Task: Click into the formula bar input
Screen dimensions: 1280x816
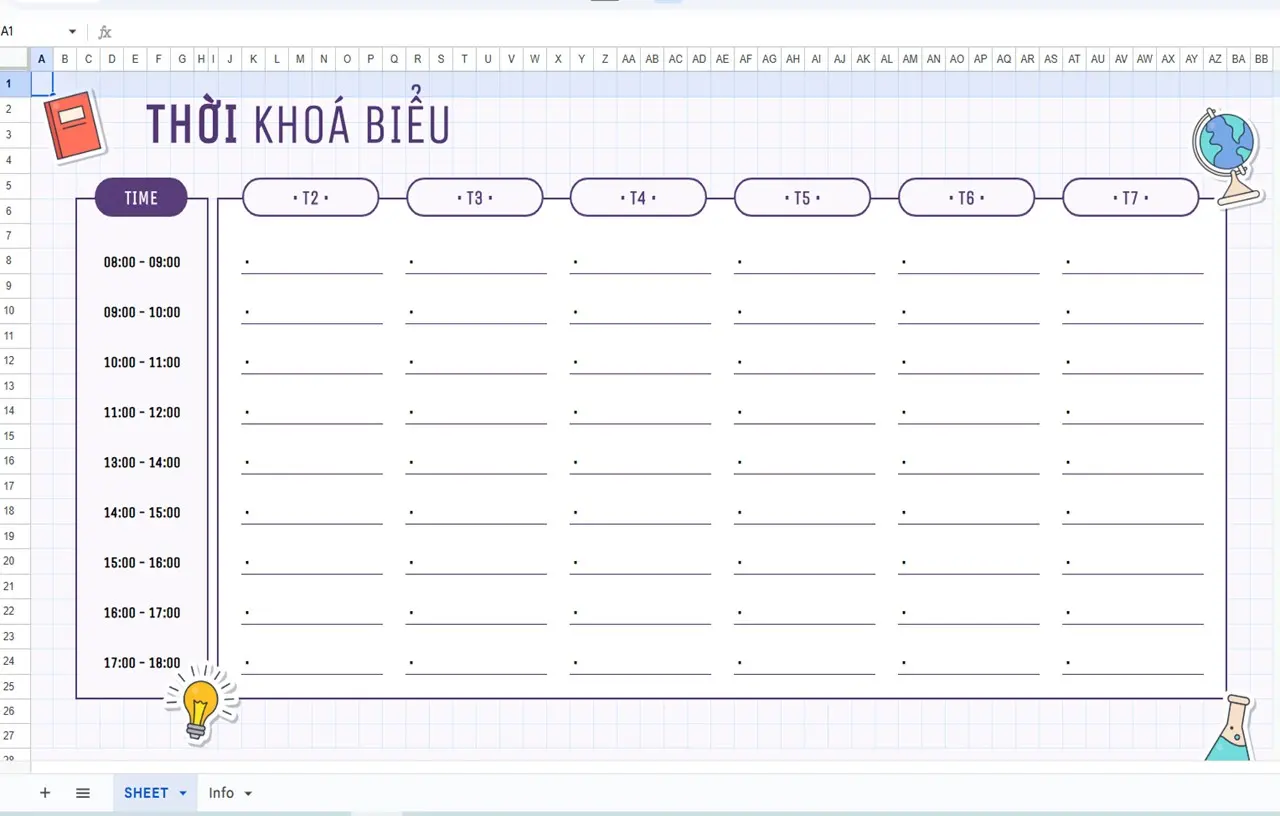Action: pyautogui.click(x=696, y=32)
